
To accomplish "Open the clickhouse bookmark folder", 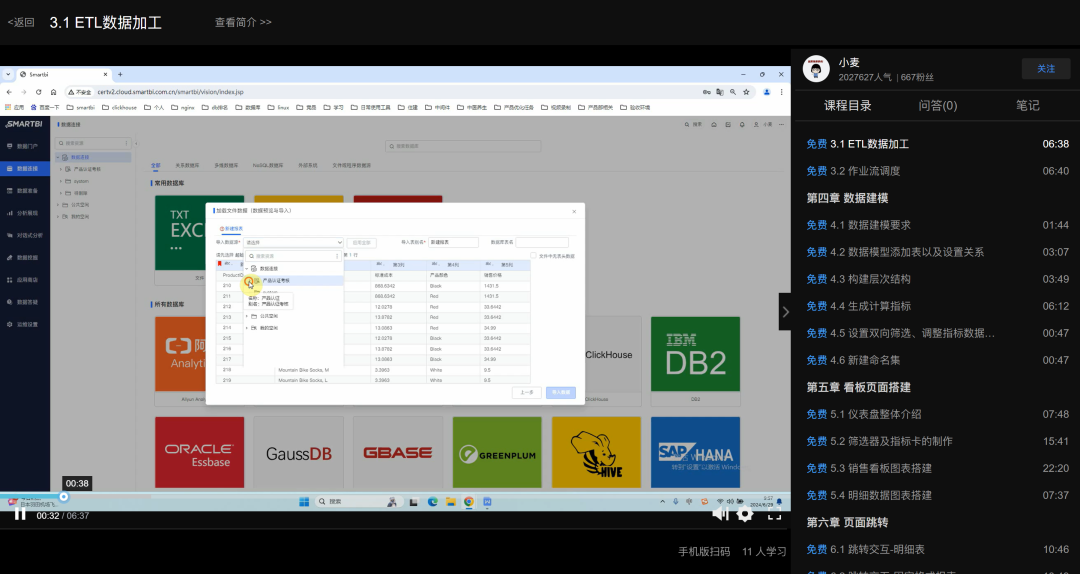I will [x=119, y=107].
